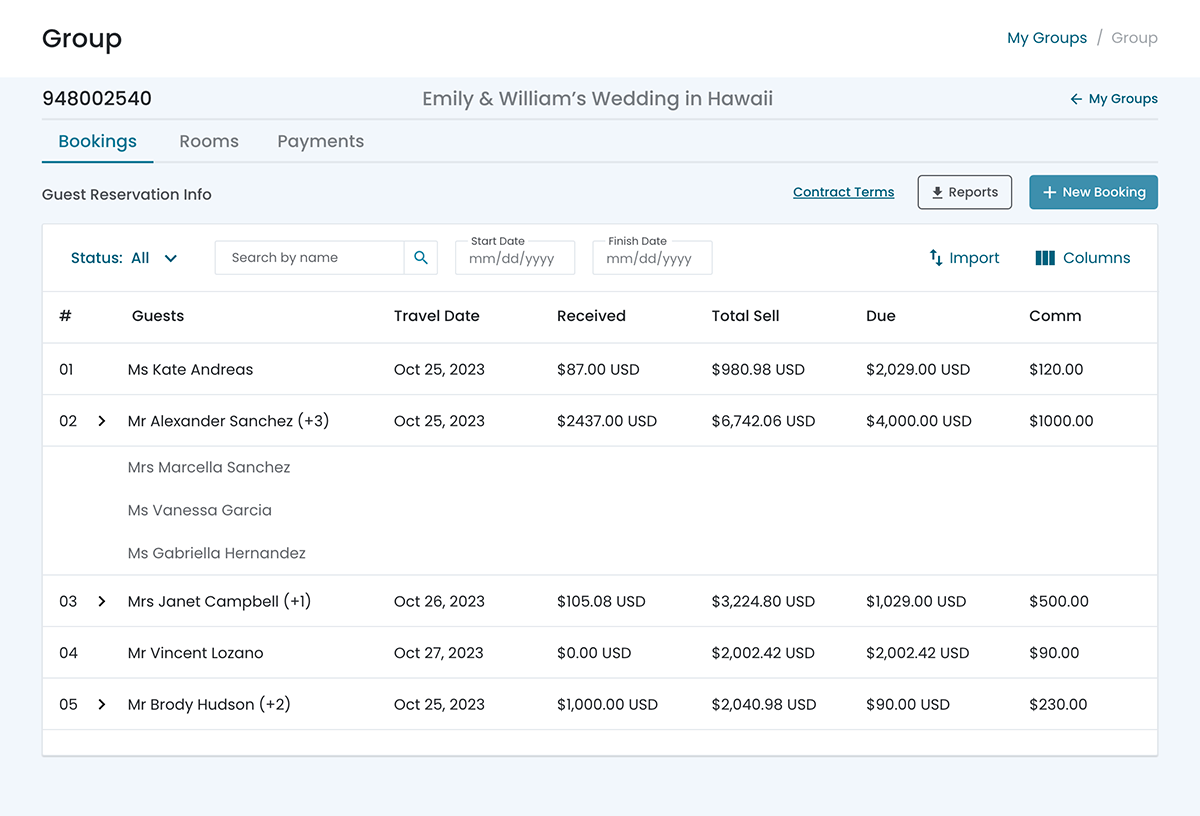Image resolution: width=1200 pixels, height=816 pixels.
Task: Open My Groups breadcrumb
Action: click(1046, 38)
